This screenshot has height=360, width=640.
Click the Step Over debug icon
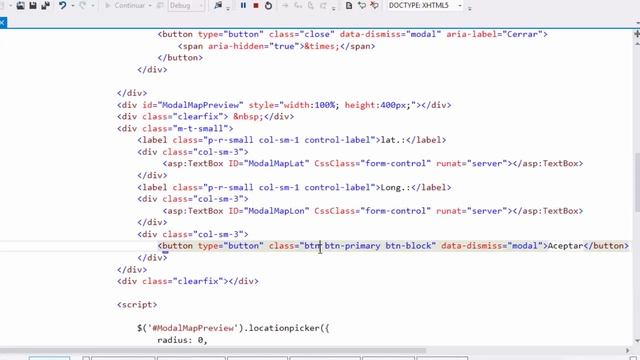click(x=311, y=5)
